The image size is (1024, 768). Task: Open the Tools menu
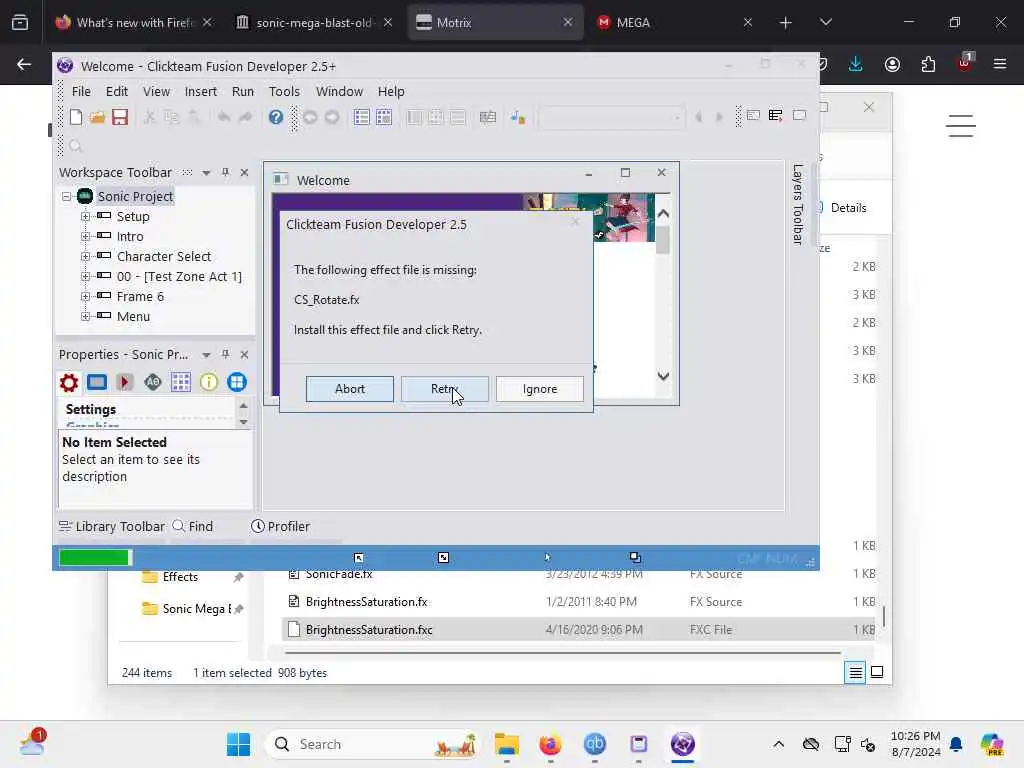coord(284,91)
